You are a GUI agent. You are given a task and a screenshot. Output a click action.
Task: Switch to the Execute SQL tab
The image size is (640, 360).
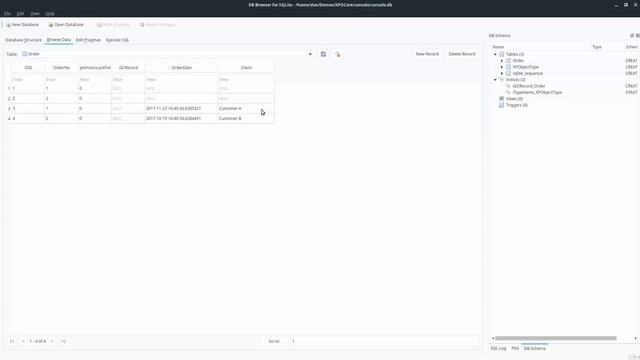(118, 40)
